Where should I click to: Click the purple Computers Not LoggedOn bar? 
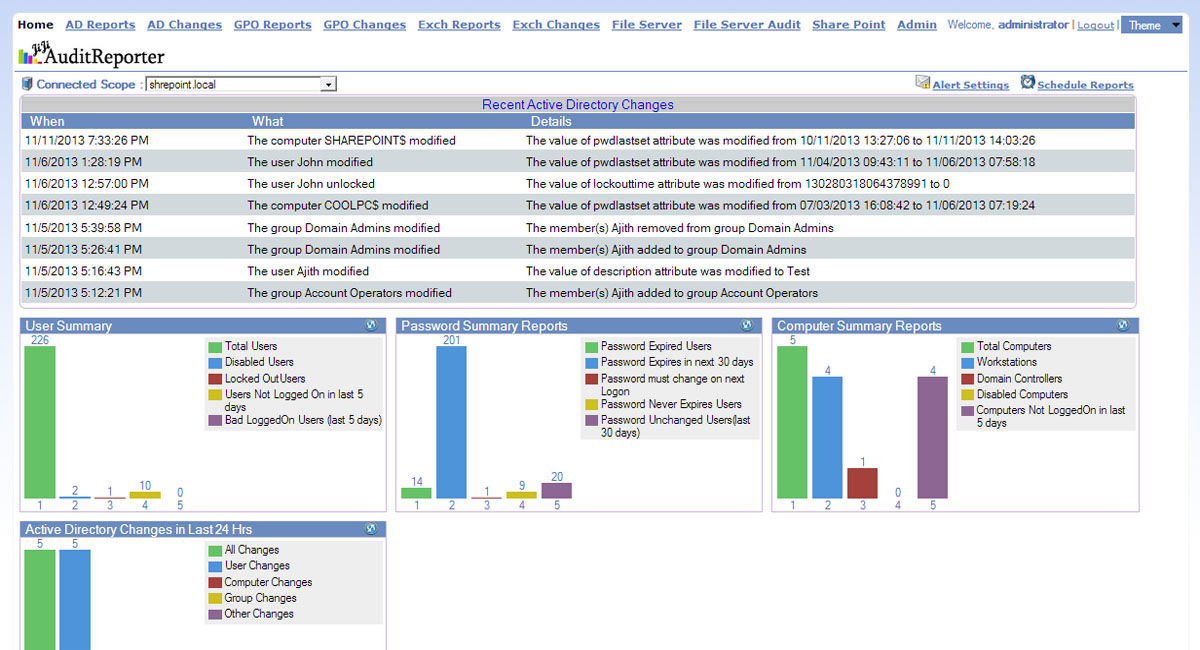click(933, 437)
